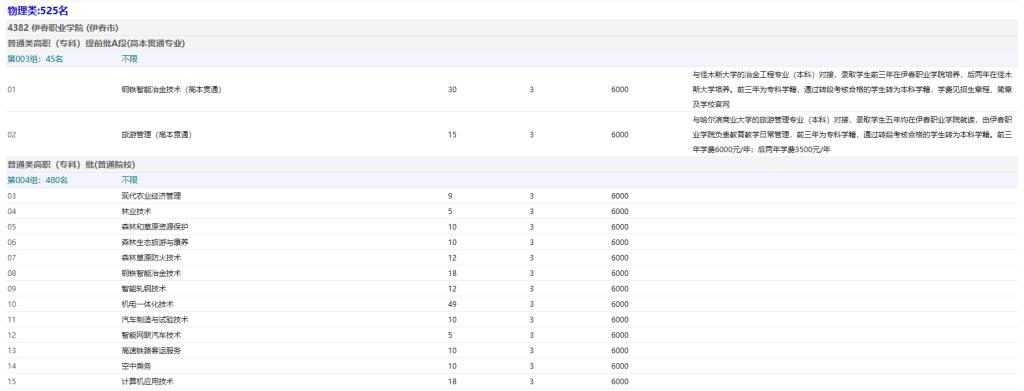1024x391 pixels.
Task: Select major 01 钢铁智能冶金技术（高本贯通）
Action: (512, 89)
